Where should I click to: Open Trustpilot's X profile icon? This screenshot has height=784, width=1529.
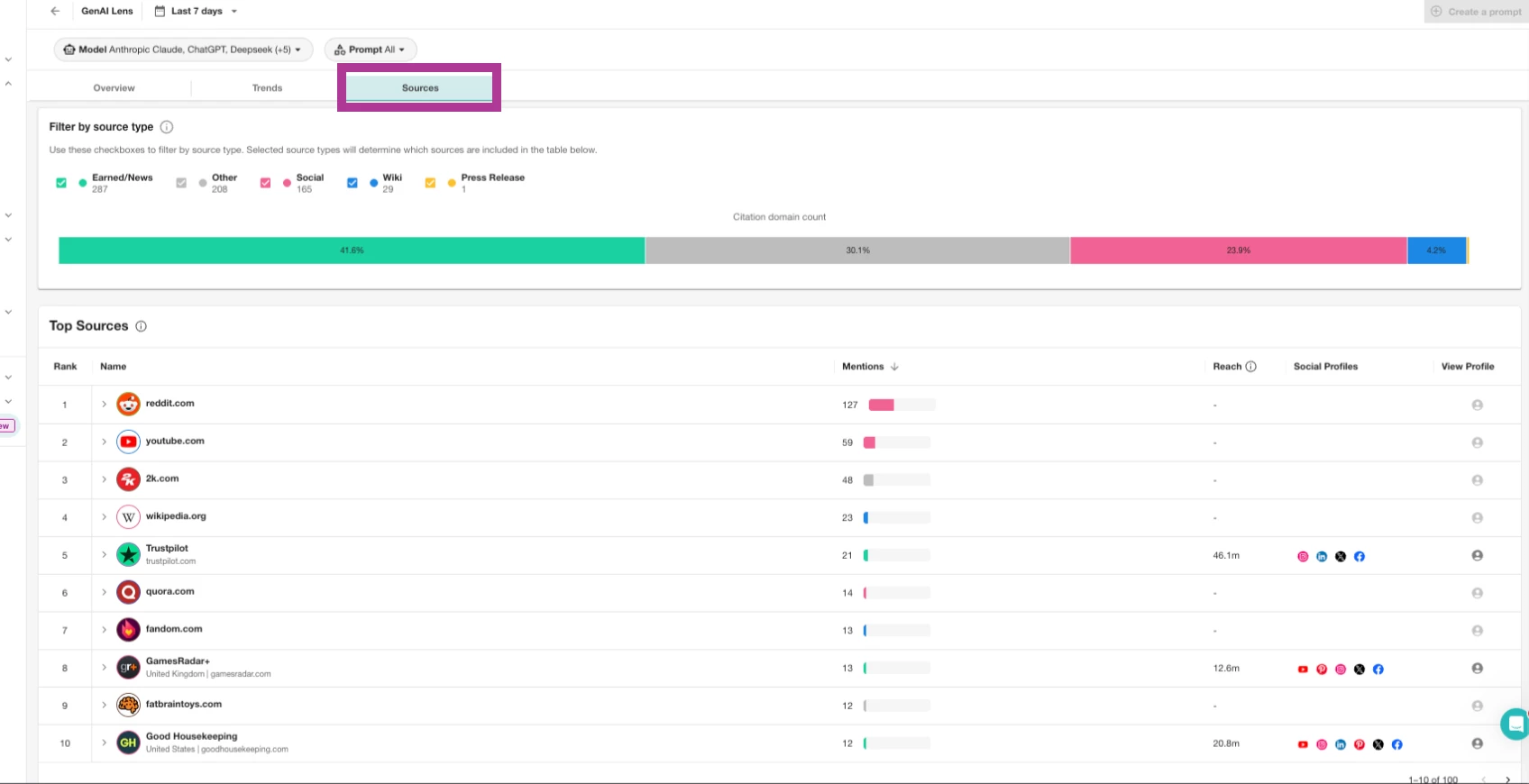(1341, 557)
